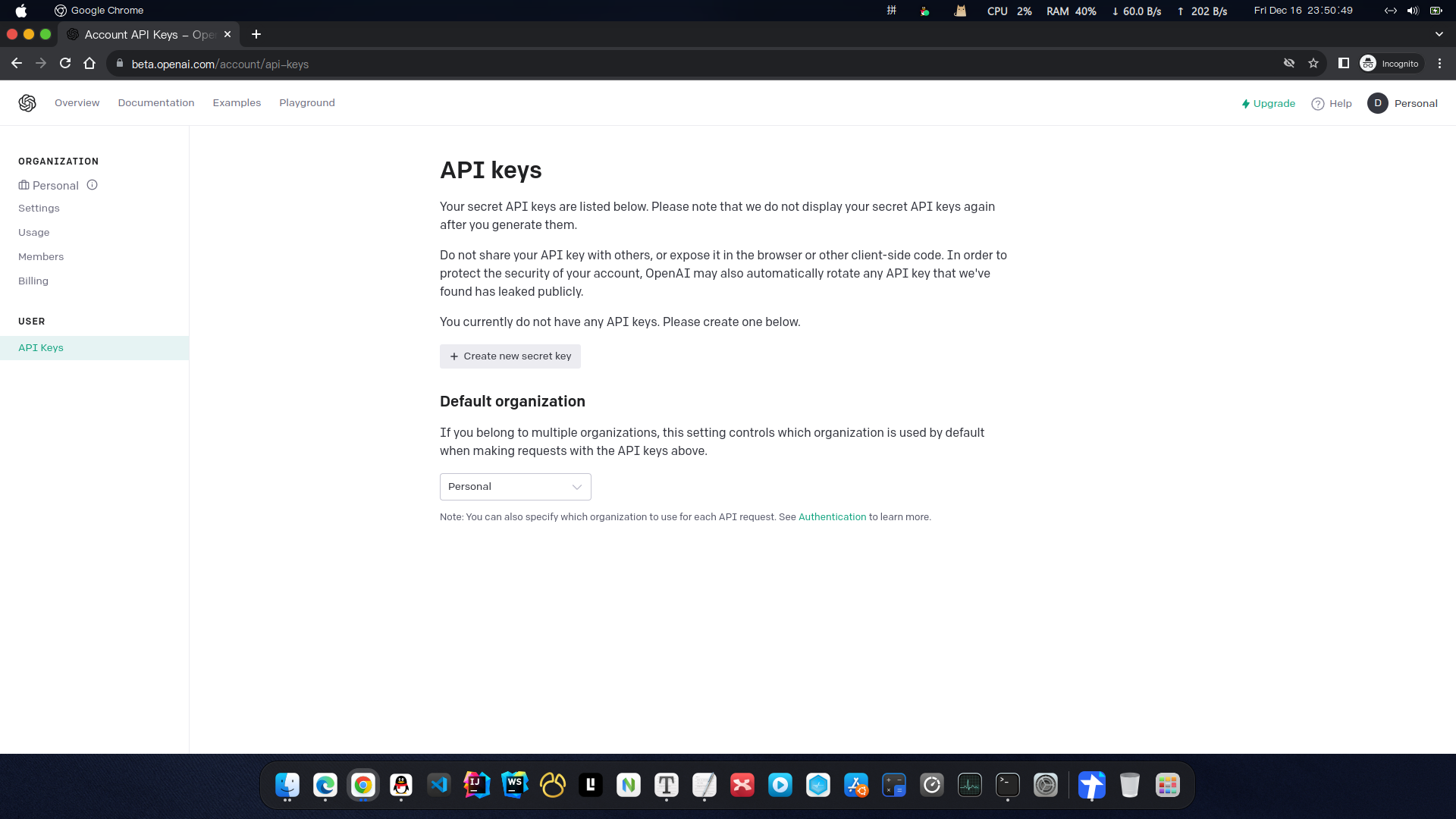This screenshot has height=819, width=1456.
Task: Open the browser side panel icon
Action: pos(1344,64)
